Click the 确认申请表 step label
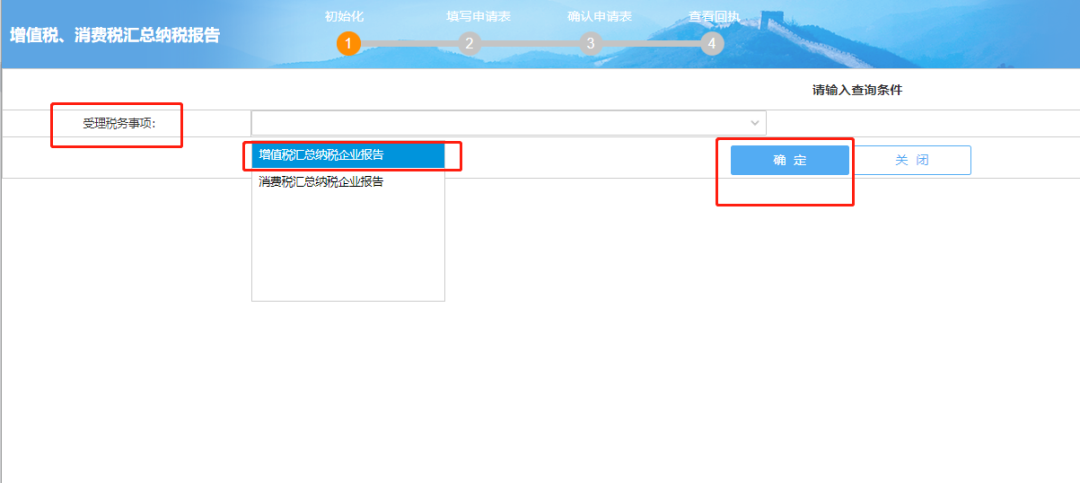This screenshot has height=483, width=1080. 599,17
